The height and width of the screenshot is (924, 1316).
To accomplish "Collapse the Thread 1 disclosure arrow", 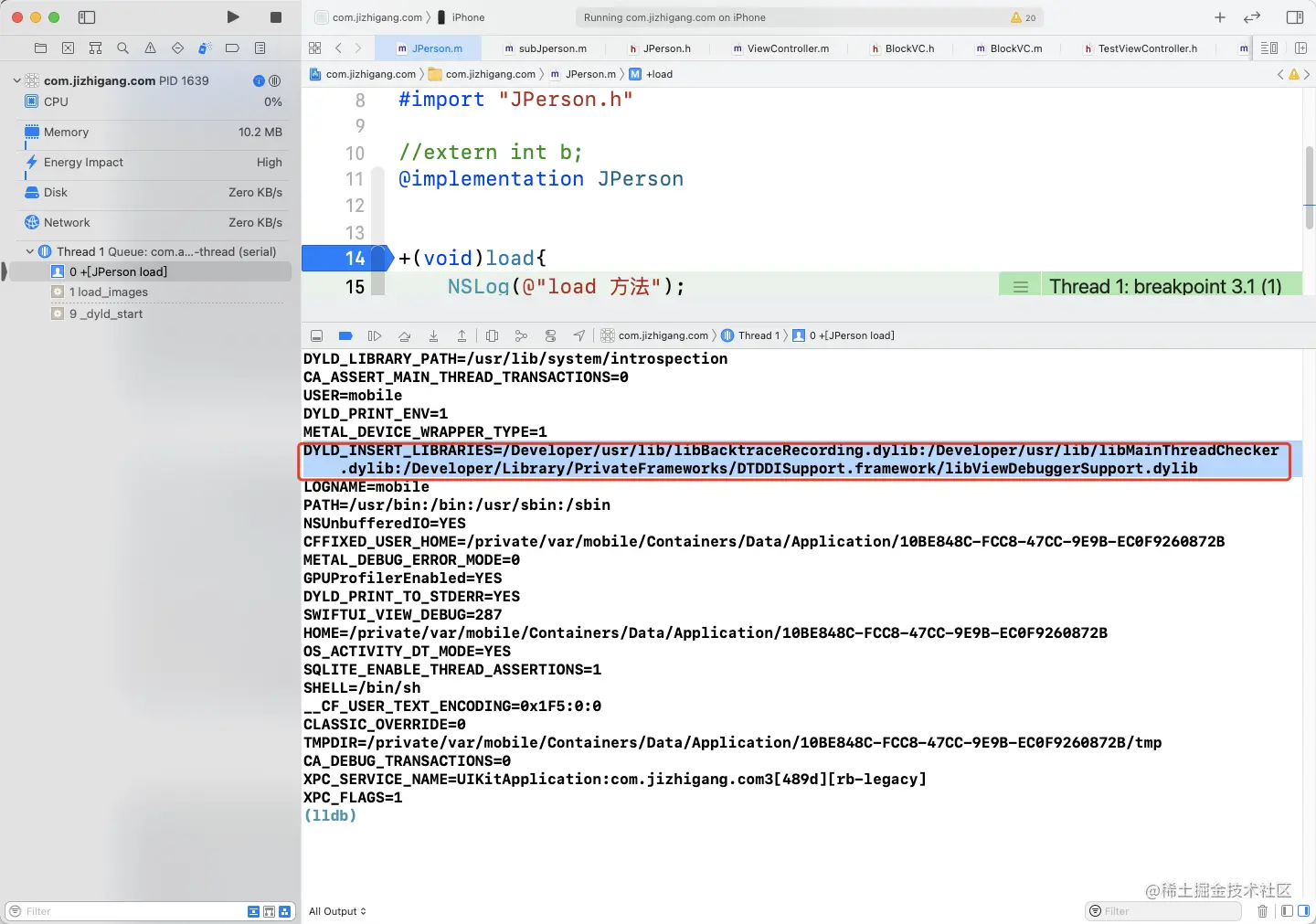I will [x=29, y=251].
